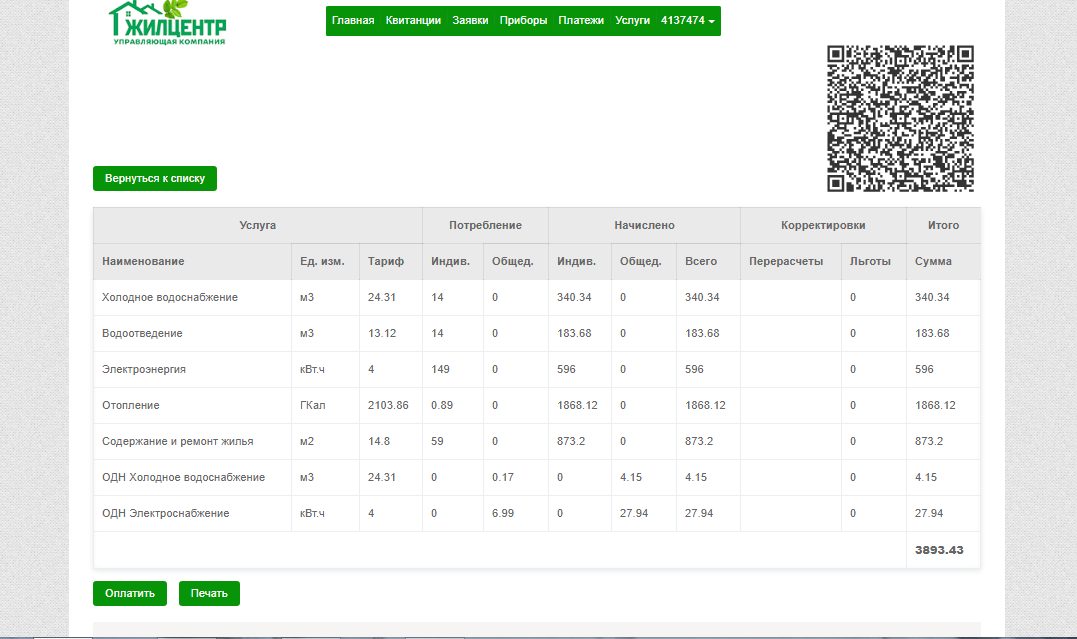Viewport: 1077px width, 639px height.
Task: Click the Водоотведение tariff 13.12
Action: (382, 333)
